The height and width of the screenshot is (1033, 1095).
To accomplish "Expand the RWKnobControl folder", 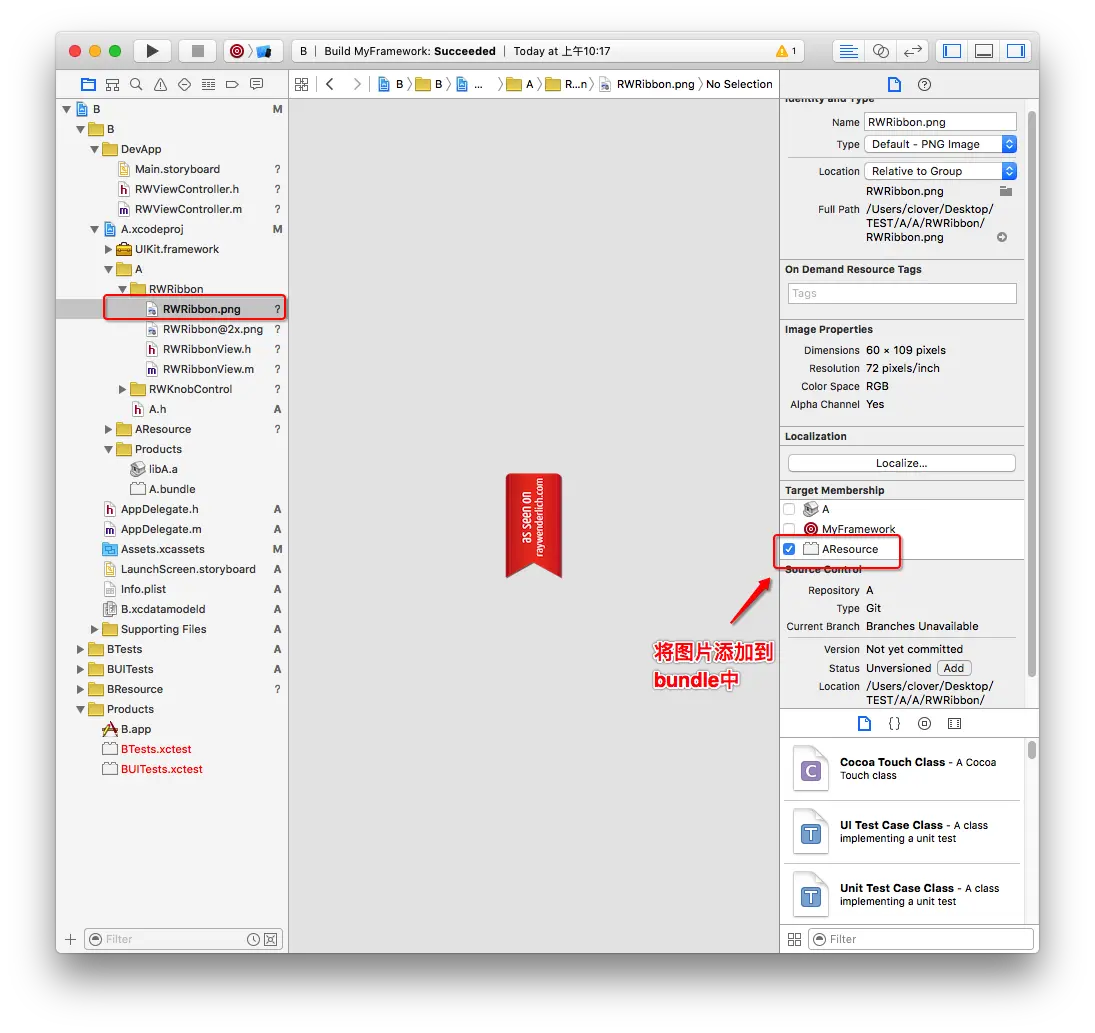I will pyautogui.click(x=122, y=389).
